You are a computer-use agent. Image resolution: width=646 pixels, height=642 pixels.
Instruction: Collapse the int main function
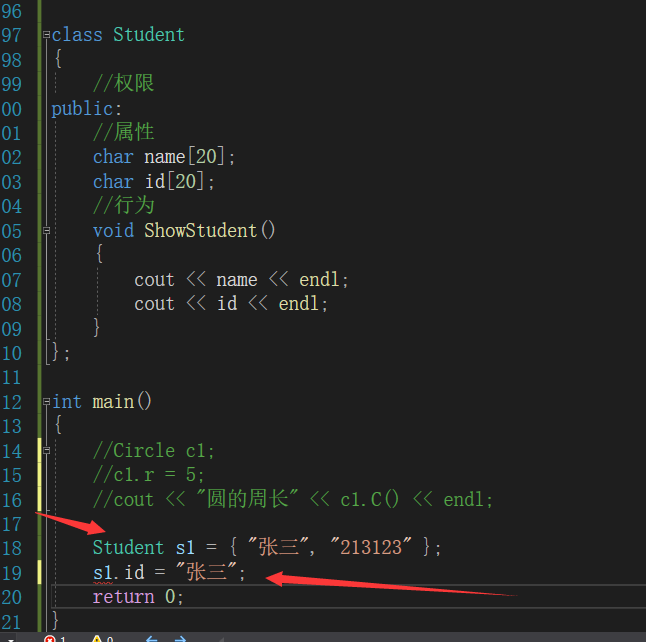point(46,402)
